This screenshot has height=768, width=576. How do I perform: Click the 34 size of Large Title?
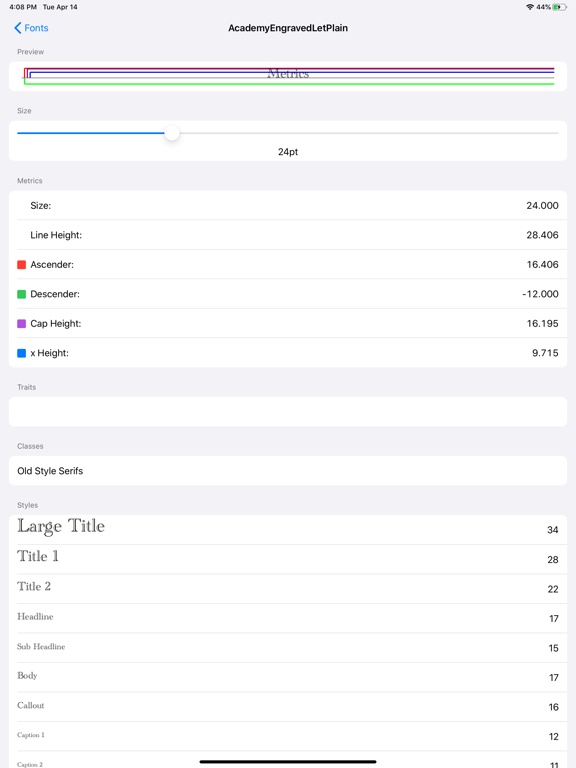552,530
